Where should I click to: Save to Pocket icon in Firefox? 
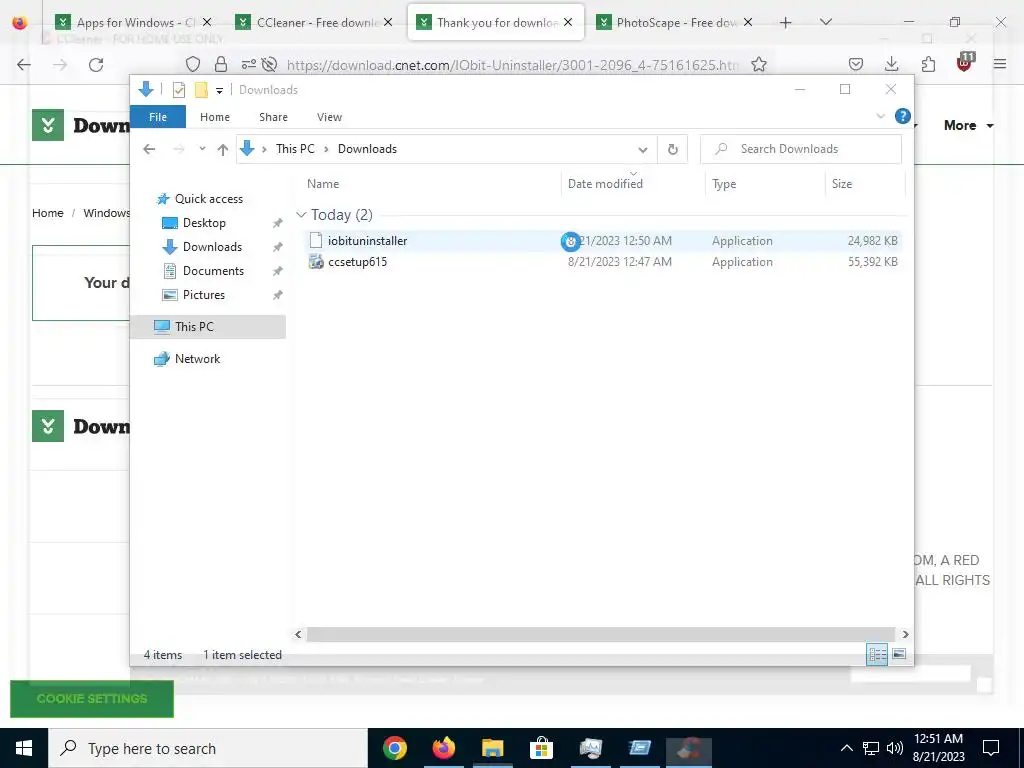(856, 65)
